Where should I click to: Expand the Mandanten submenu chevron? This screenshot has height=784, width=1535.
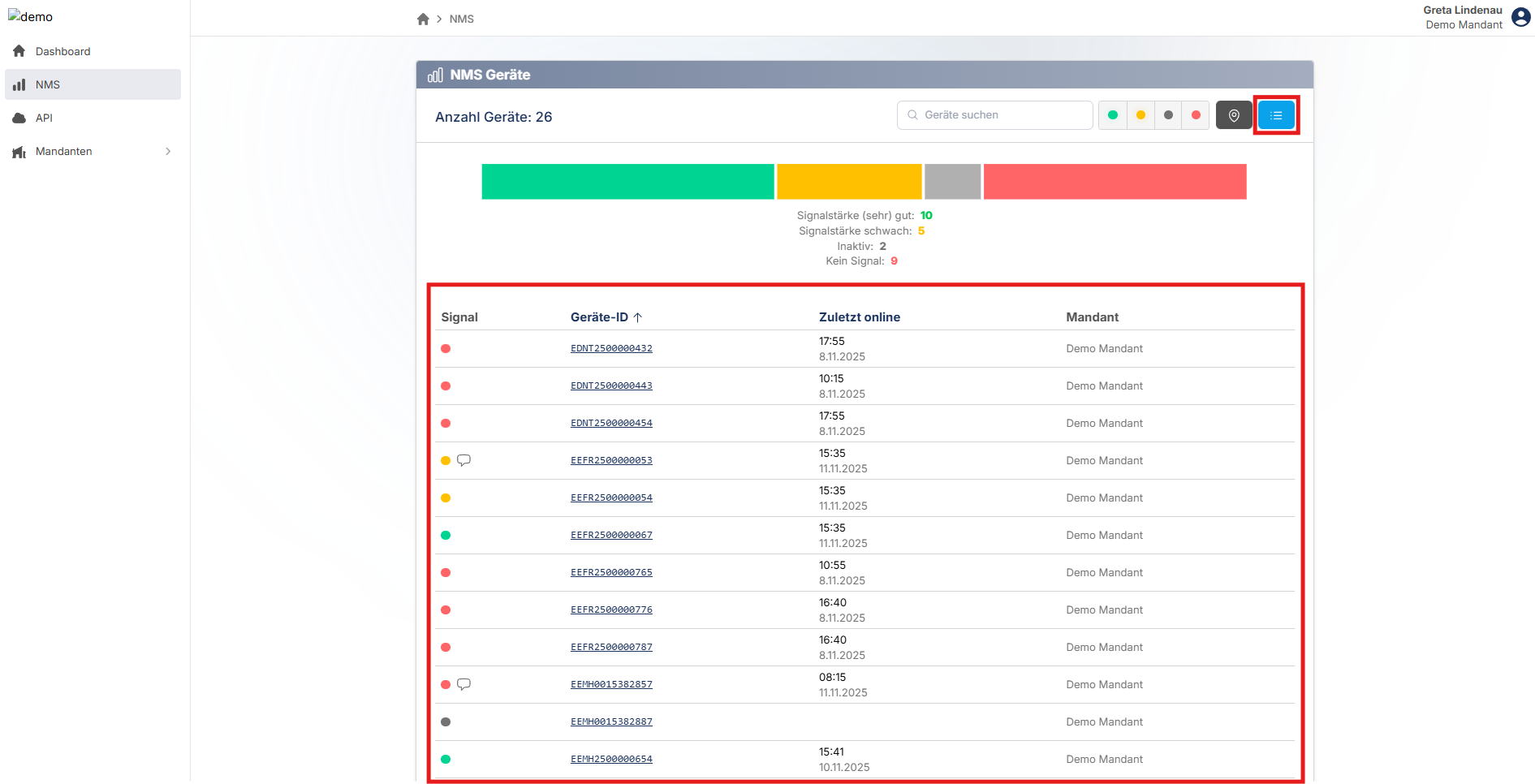(168, 152)
